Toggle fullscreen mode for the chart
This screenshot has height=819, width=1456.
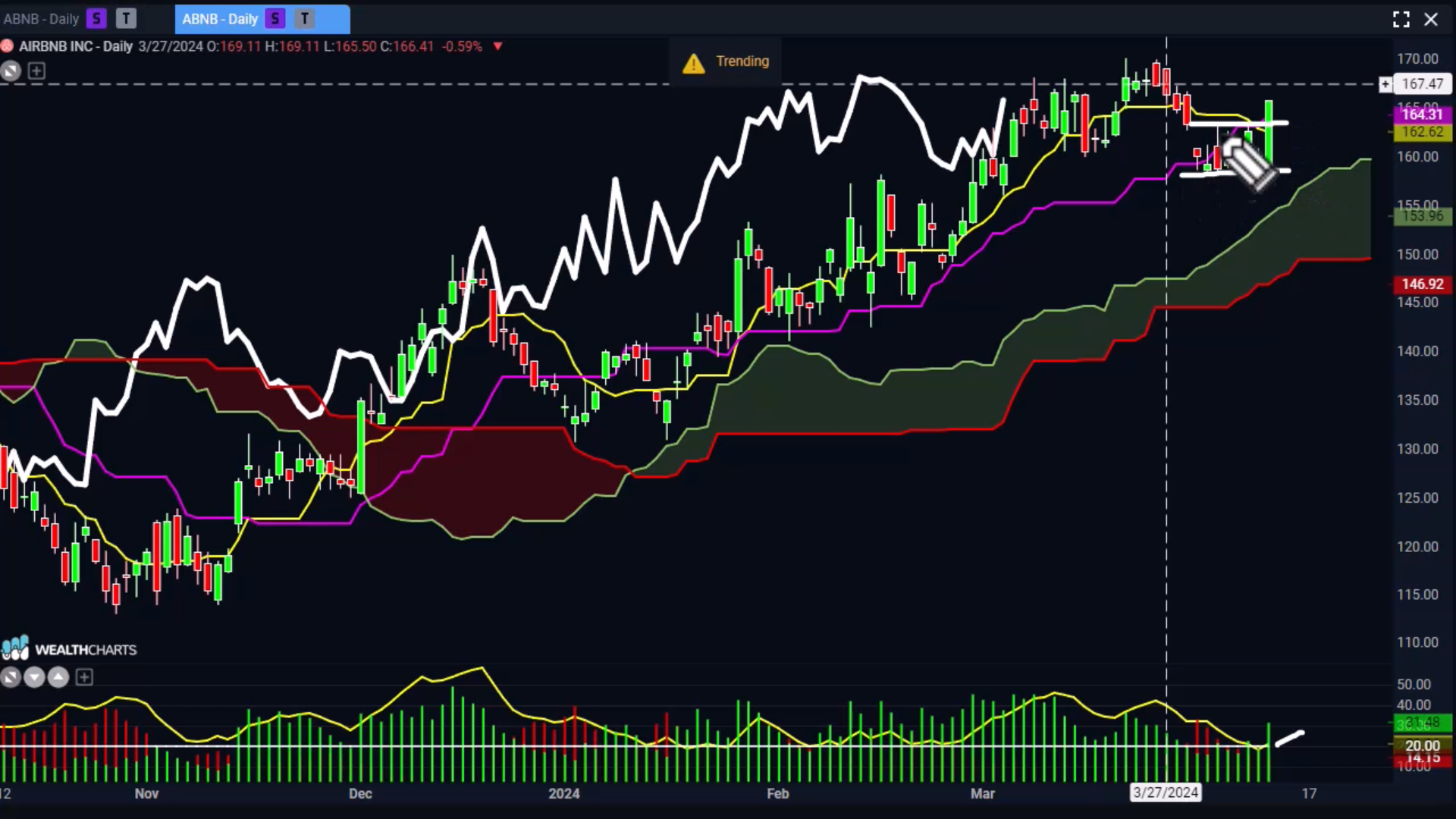[1401, 19]
